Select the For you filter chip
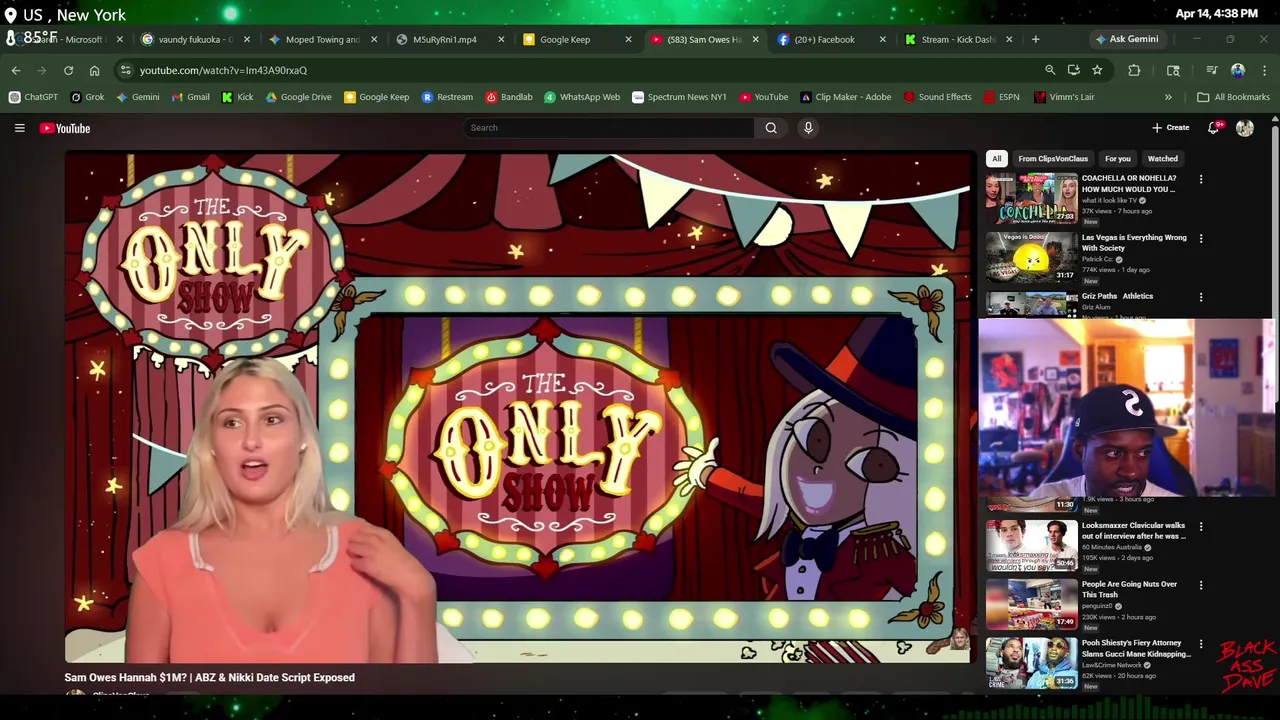1280x720 pixels. pos(1117,158)
